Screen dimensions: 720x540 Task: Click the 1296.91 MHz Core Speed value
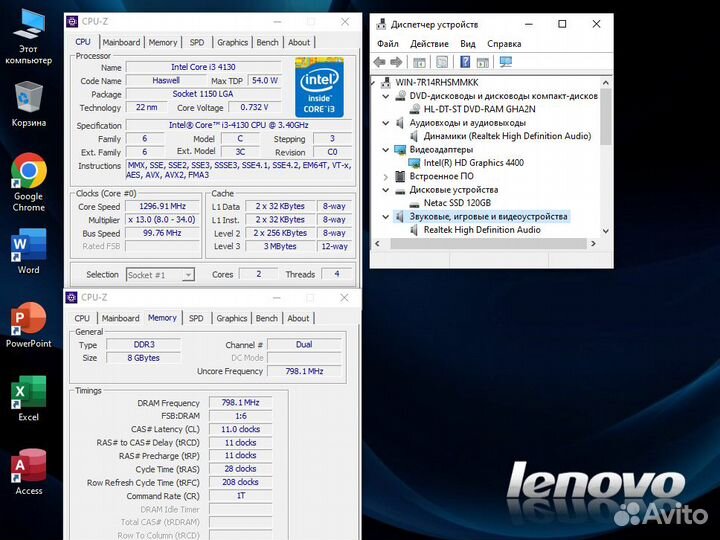tap(163, 207)
